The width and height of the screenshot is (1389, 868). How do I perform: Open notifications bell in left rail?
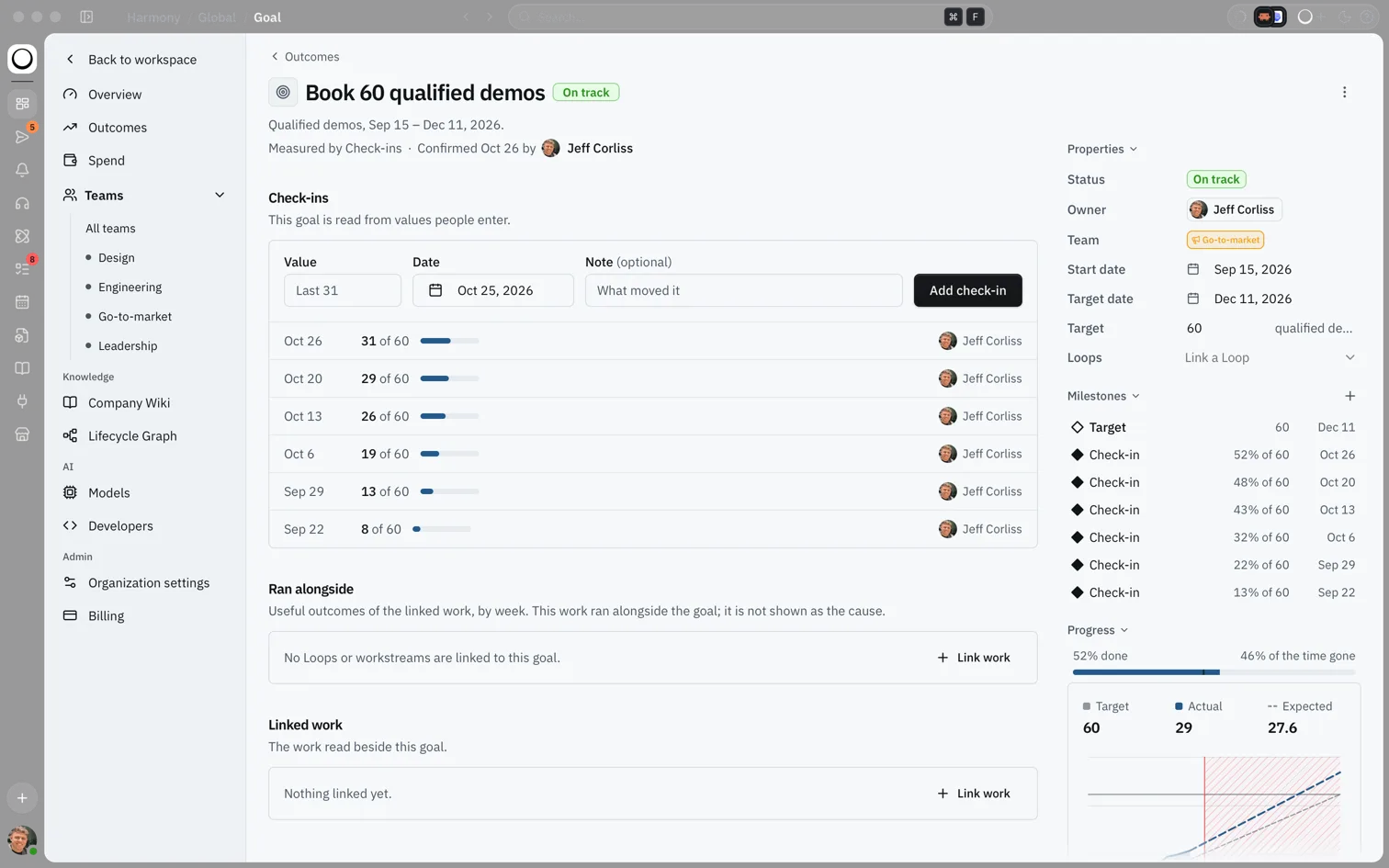[x=22, y=170]
